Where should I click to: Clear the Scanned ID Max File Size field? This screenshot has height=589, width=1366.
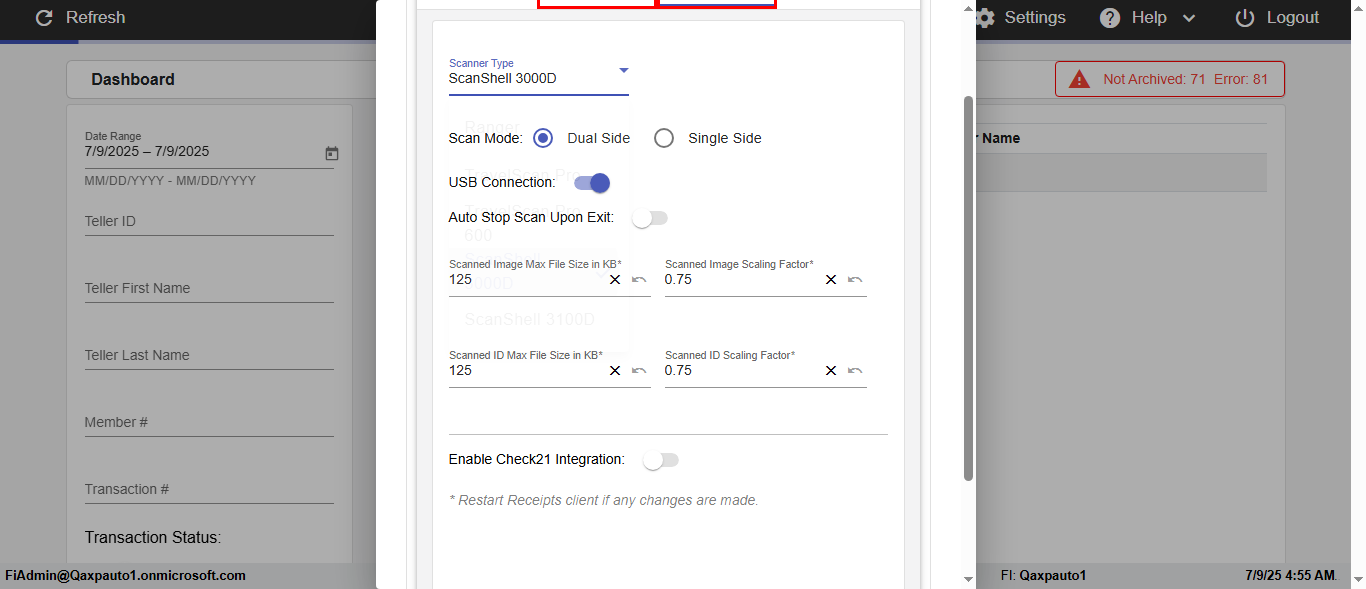[x=615, y=371]
